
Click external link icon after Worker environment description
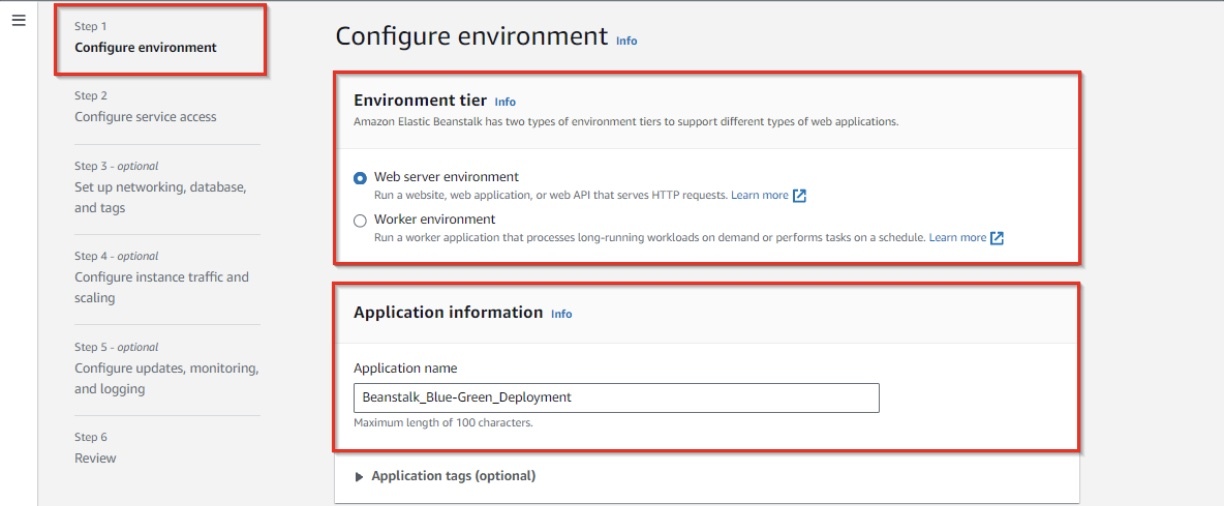(x=997, y=238)
